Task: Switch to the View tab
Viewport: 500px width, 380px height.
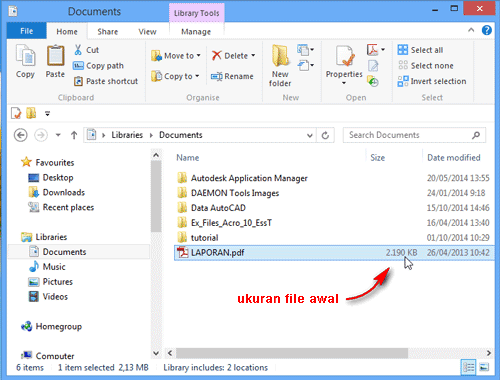Action: click(x=147, y=32)
